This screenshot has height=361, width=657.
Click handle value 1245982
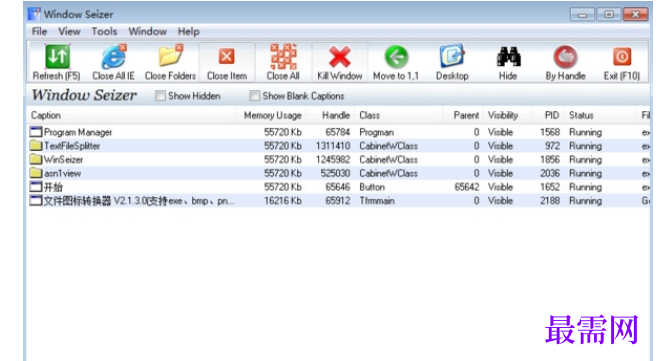coord(333,160)
